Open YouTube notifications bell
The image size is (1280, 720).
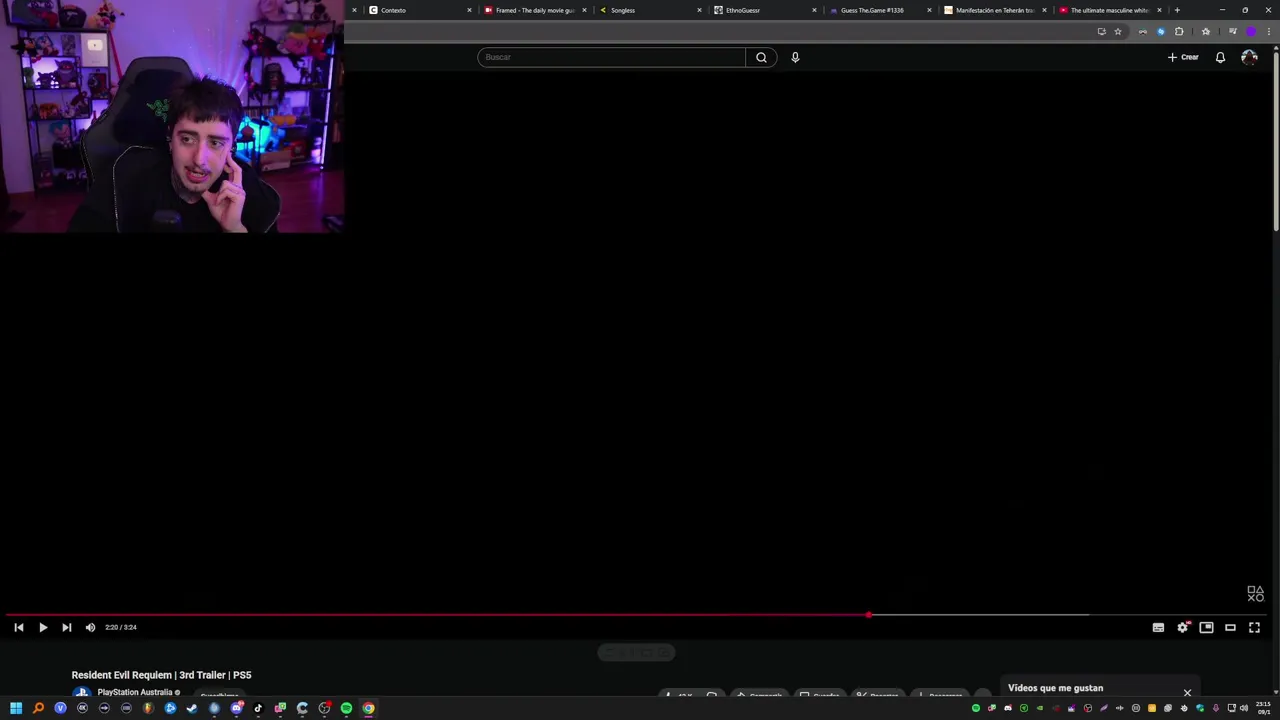[x=1220, y=57]
